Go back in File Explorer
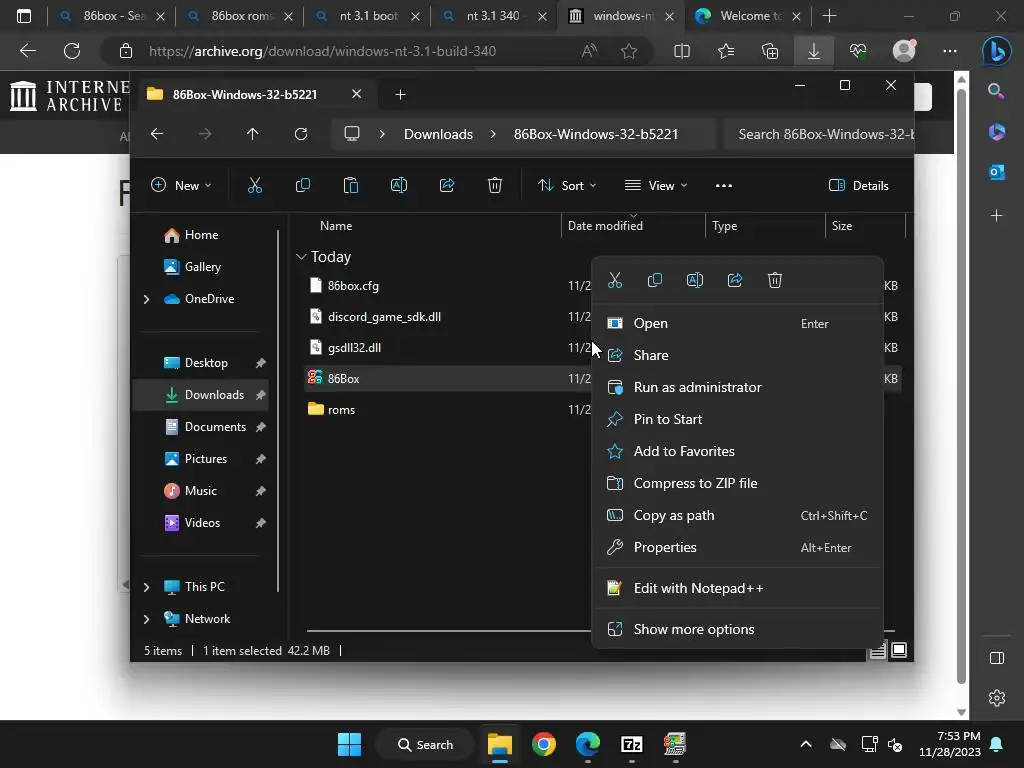1024x768 pixels. click(157, 134)
